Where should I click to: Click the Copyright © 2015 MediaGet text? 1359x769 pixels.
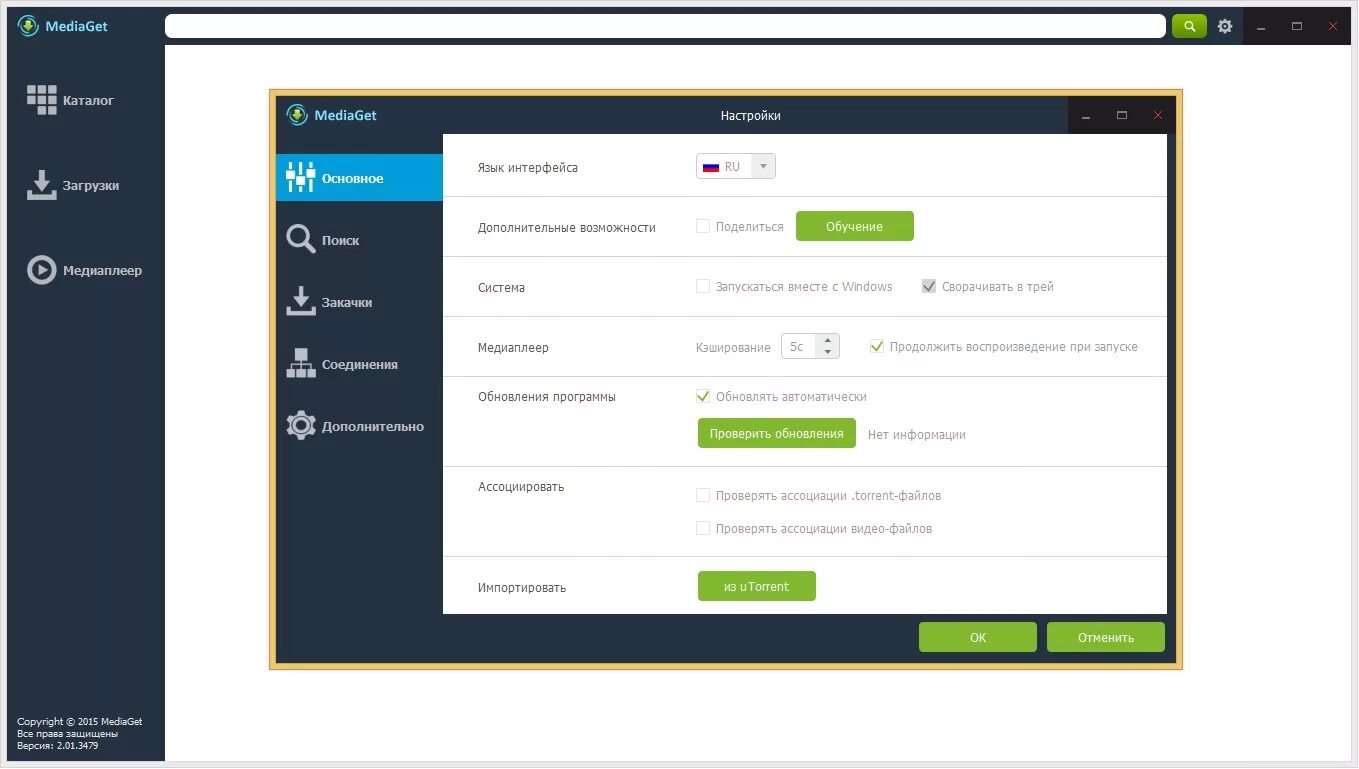(80, 721)
